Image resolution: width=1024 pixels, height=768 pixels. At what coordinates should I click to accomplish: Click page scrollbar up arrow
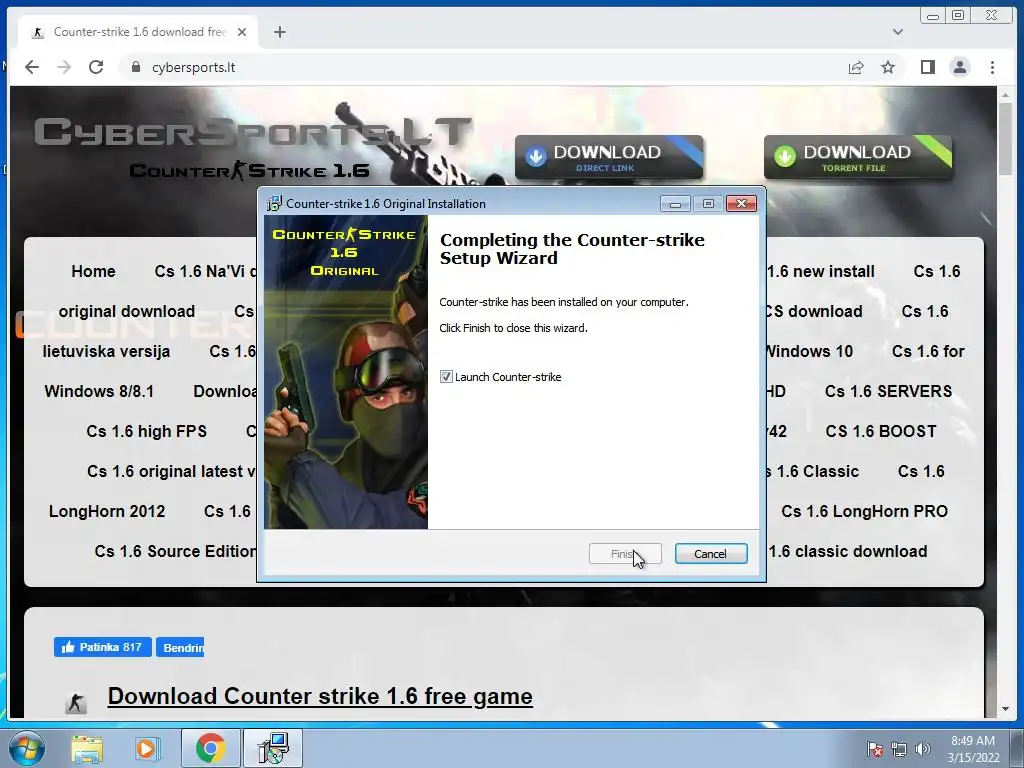coord(1005,95)
